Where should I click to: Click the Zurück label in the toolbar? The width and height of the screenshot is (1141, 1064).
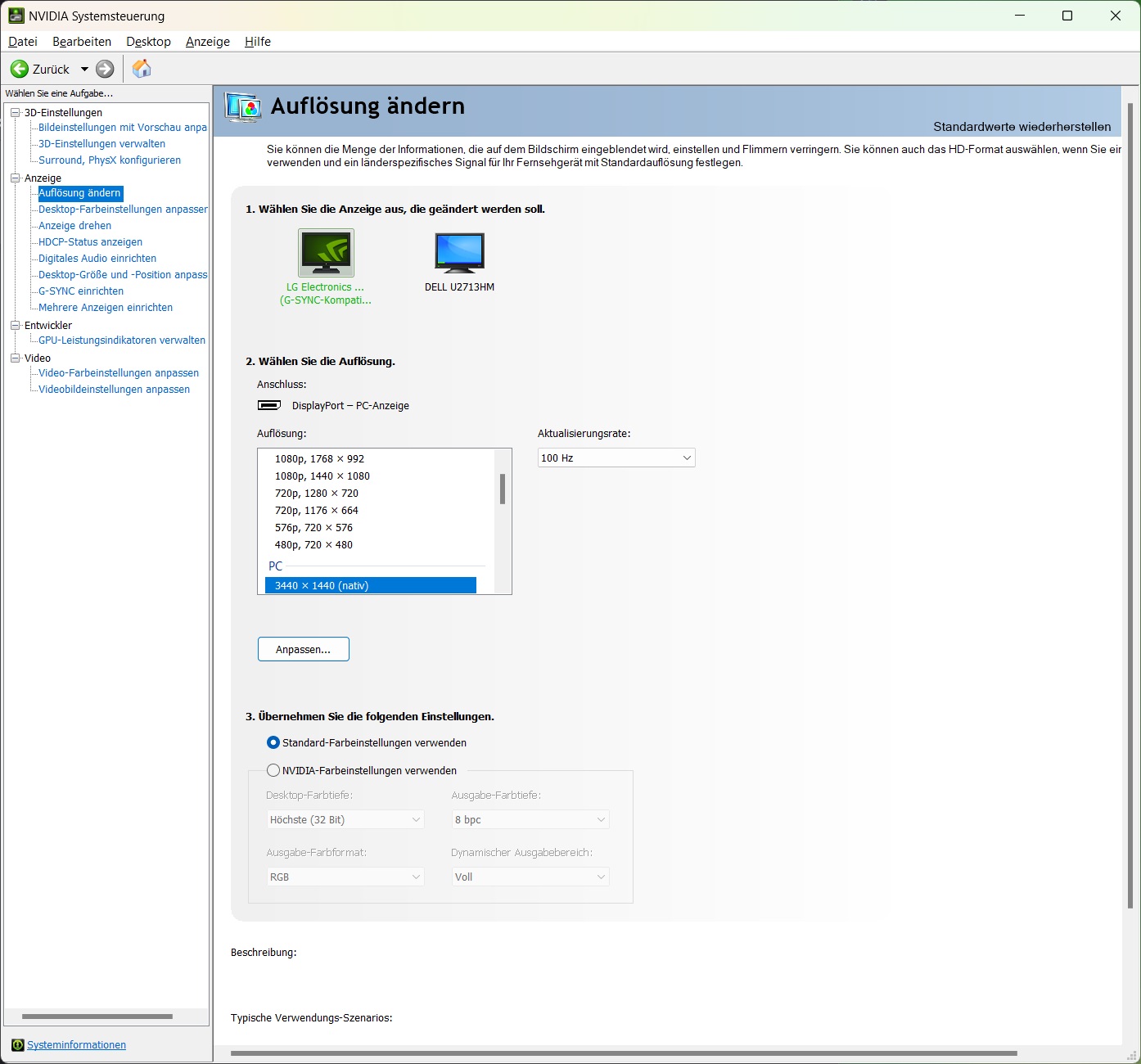[51, 70]
